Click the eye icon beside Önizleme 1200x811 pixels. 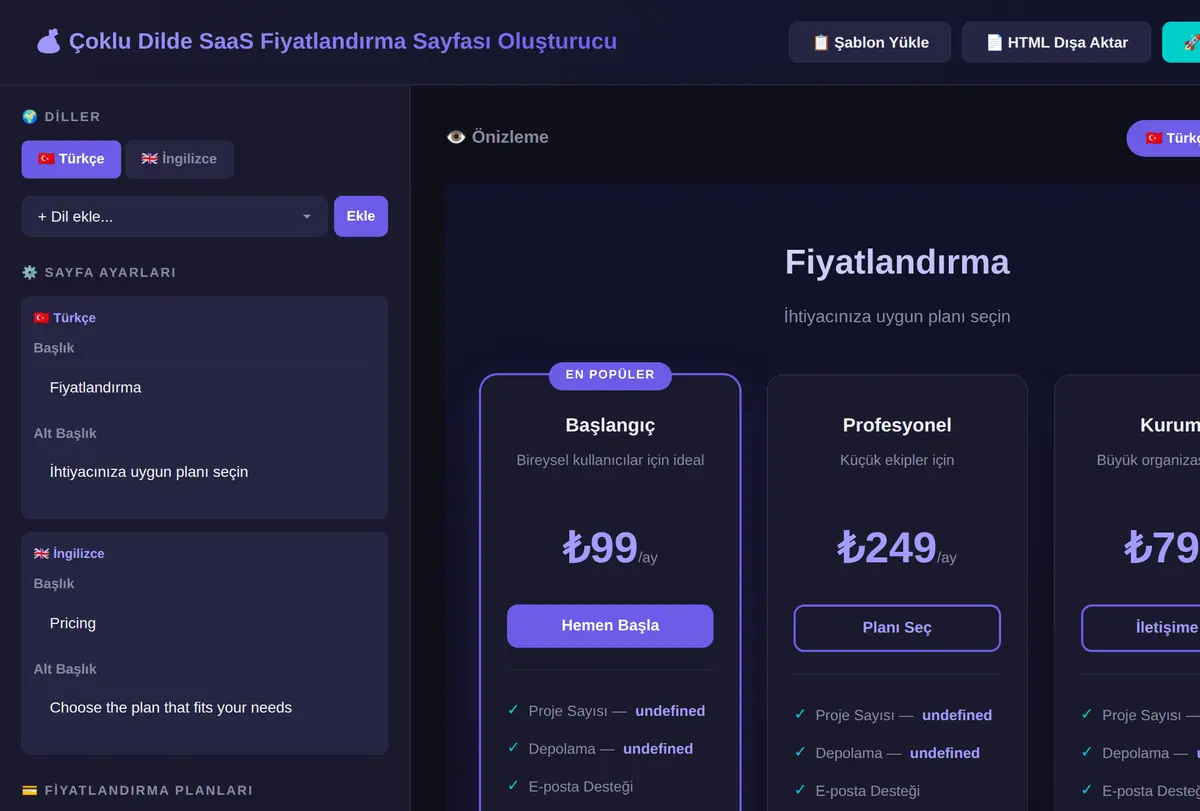point(456,137)
